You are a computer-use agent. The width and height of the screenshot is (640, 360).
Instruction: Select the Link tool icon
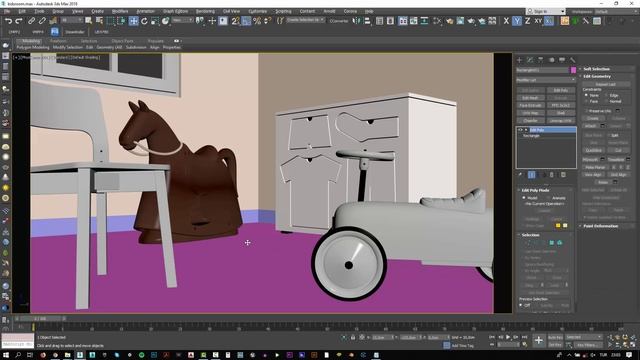point(31,21)
